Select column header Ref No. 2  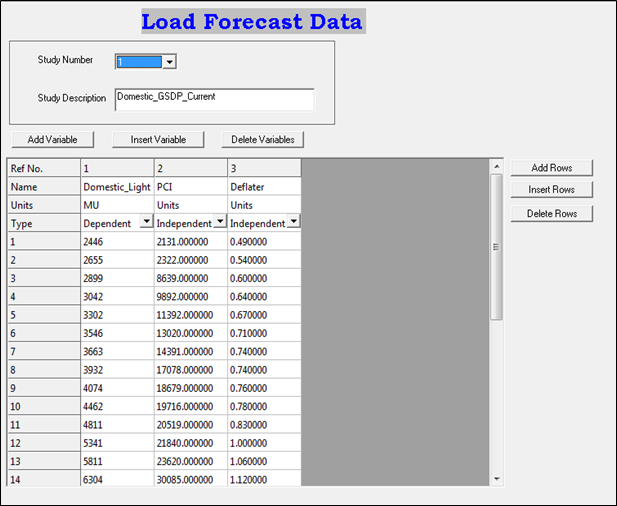(x=191, y=168)
